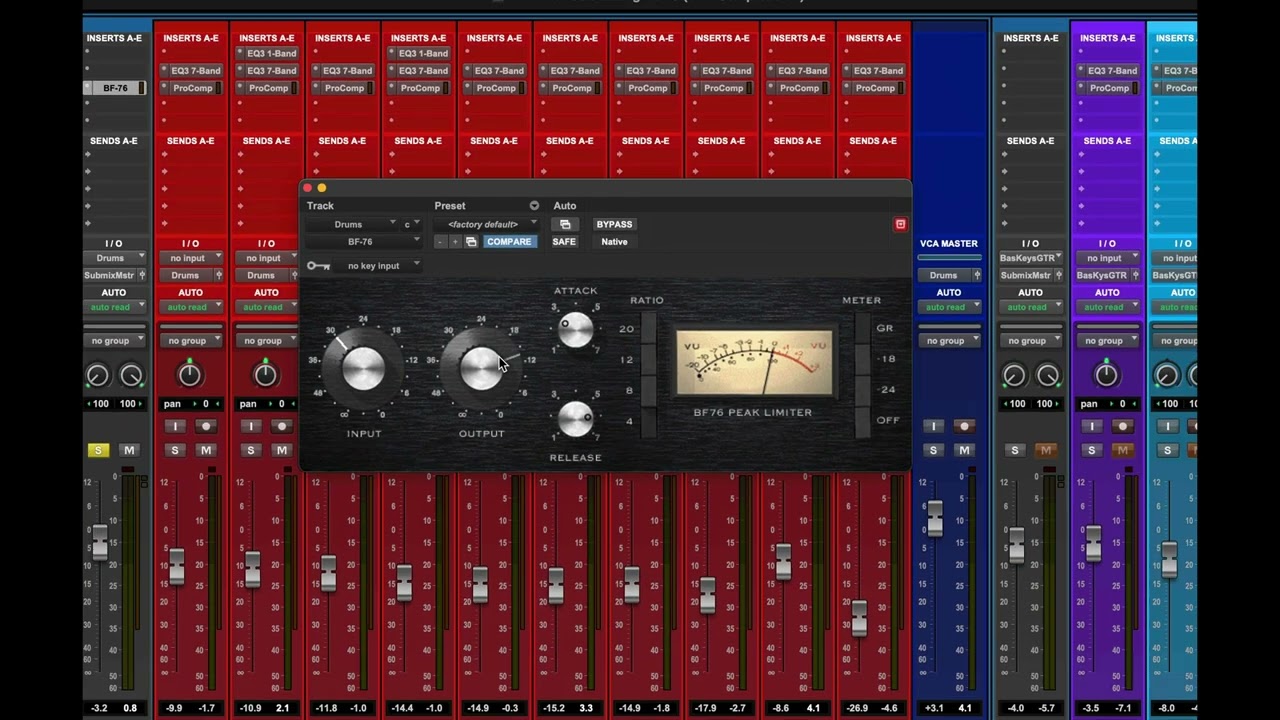
Task: Open the BasKeysGTR input selector on gray track
Action: tap(1031, 258)
